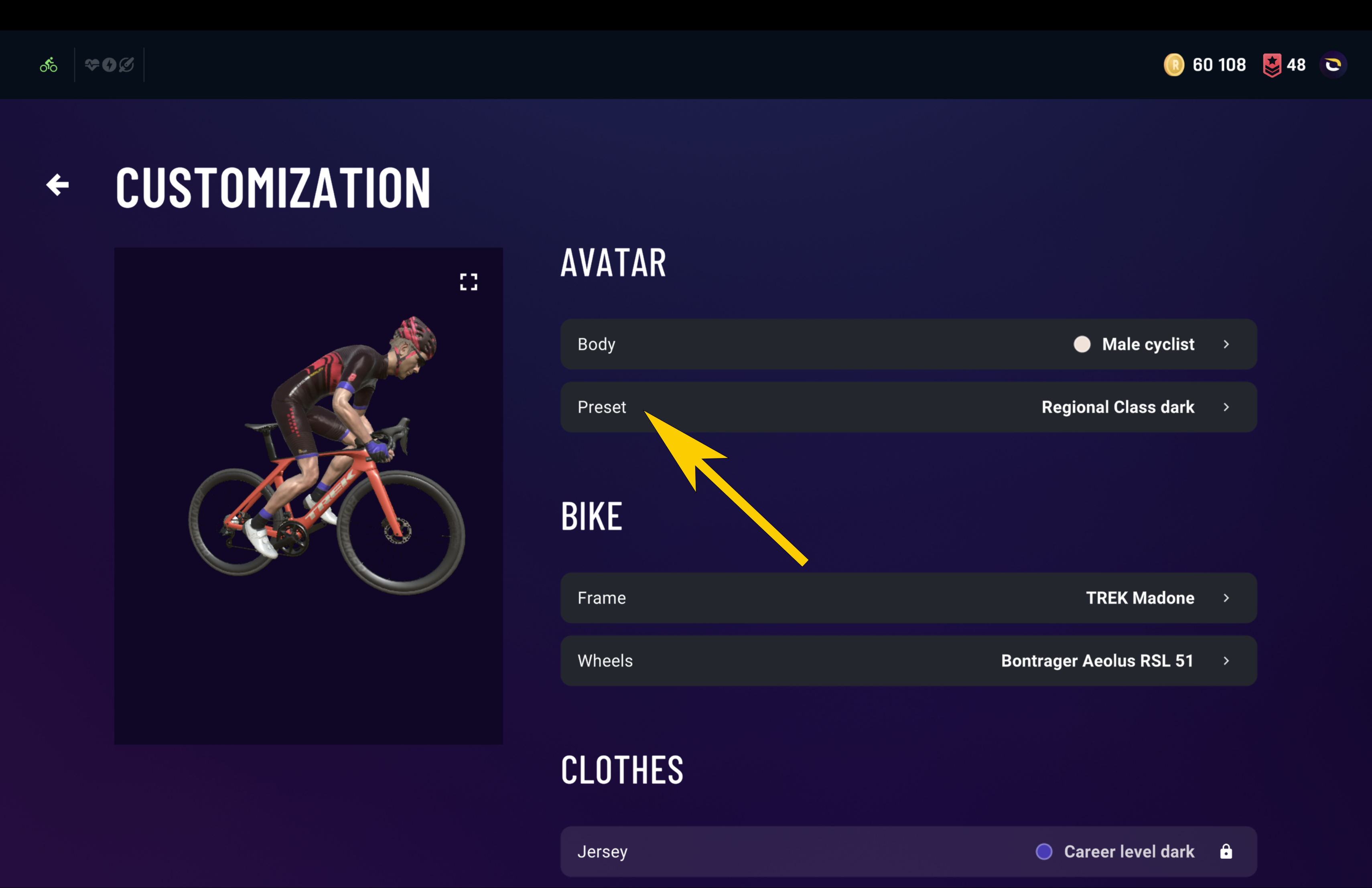1372x888 pixels.
Task: Open Preset chevron next to Regional Class dark
Action: click(x=1226, y=407)
